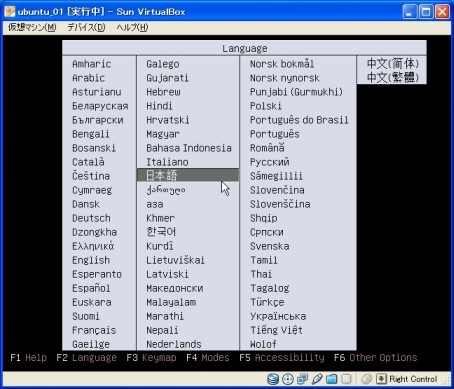Pick 中文(繁體) language
Screen dimensions: 454x389
pyautogui.click(x=393, y=77)
